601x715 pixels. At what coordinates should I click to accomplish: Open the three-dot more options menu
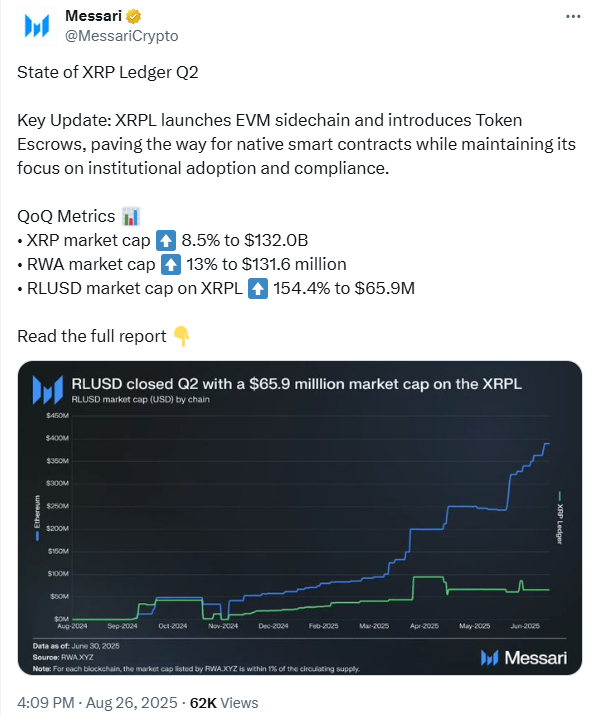571,18
